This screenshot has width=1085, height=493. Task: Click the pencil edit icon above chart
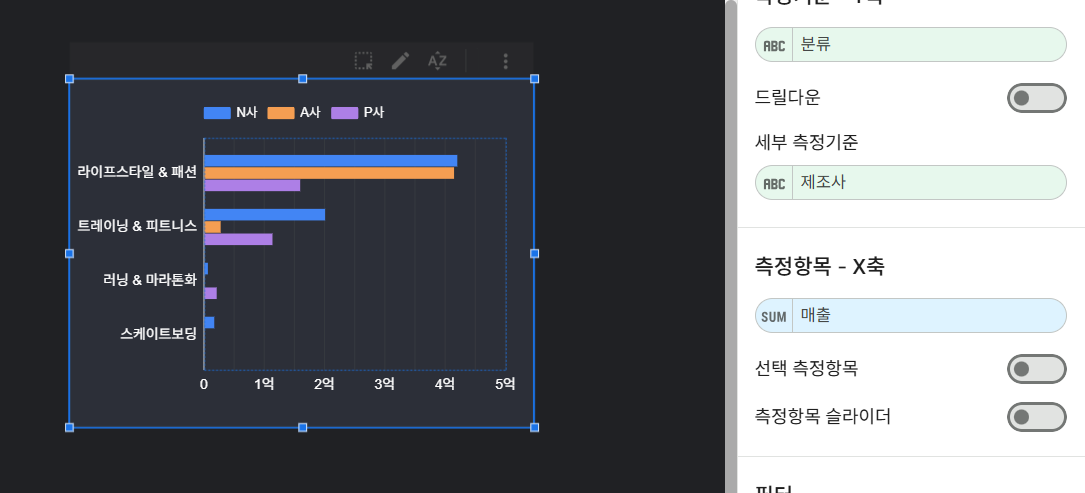[401, 61]
